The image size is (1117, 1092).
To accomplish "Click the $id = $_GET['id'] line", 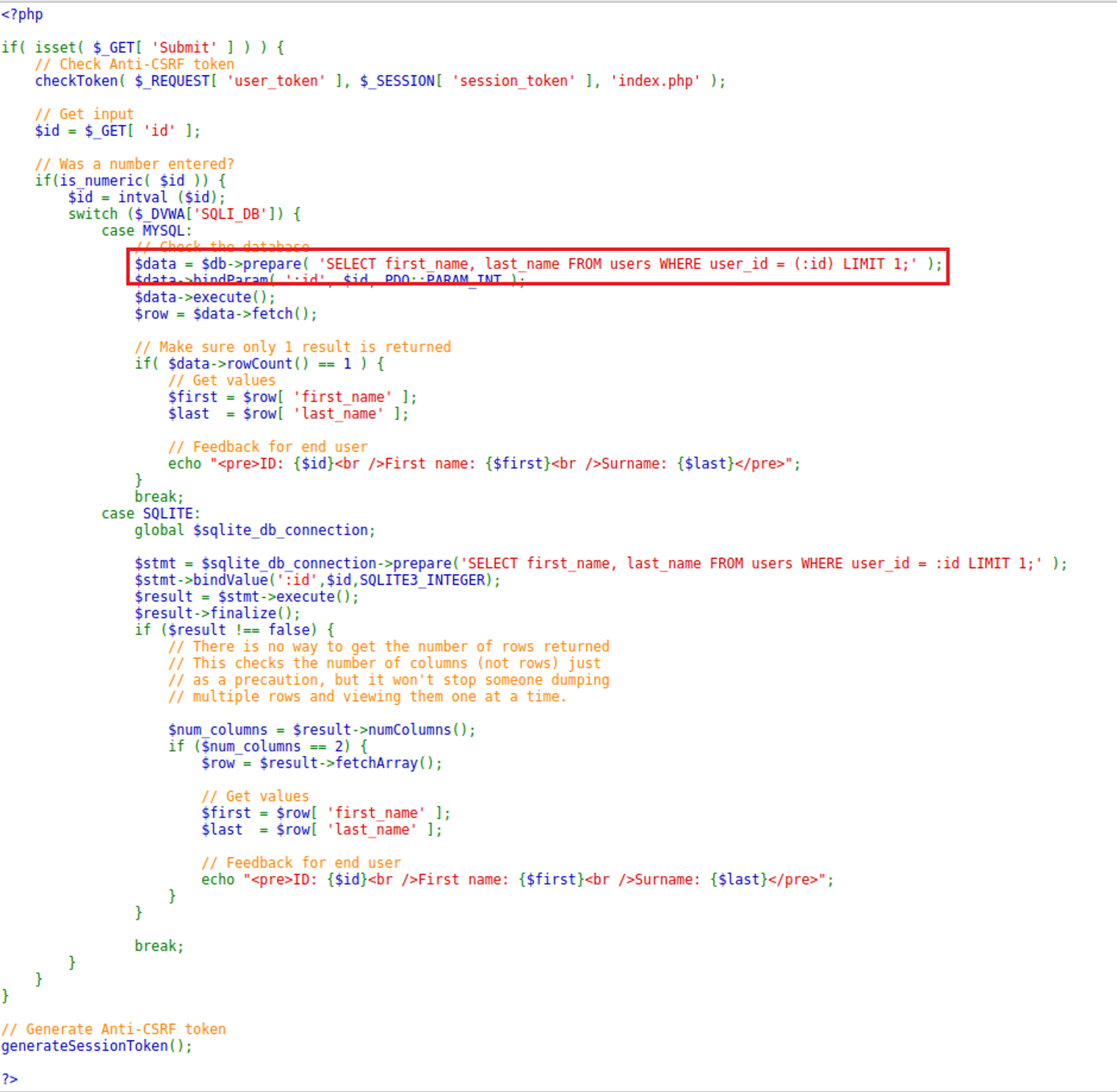I will pos(117,131).
